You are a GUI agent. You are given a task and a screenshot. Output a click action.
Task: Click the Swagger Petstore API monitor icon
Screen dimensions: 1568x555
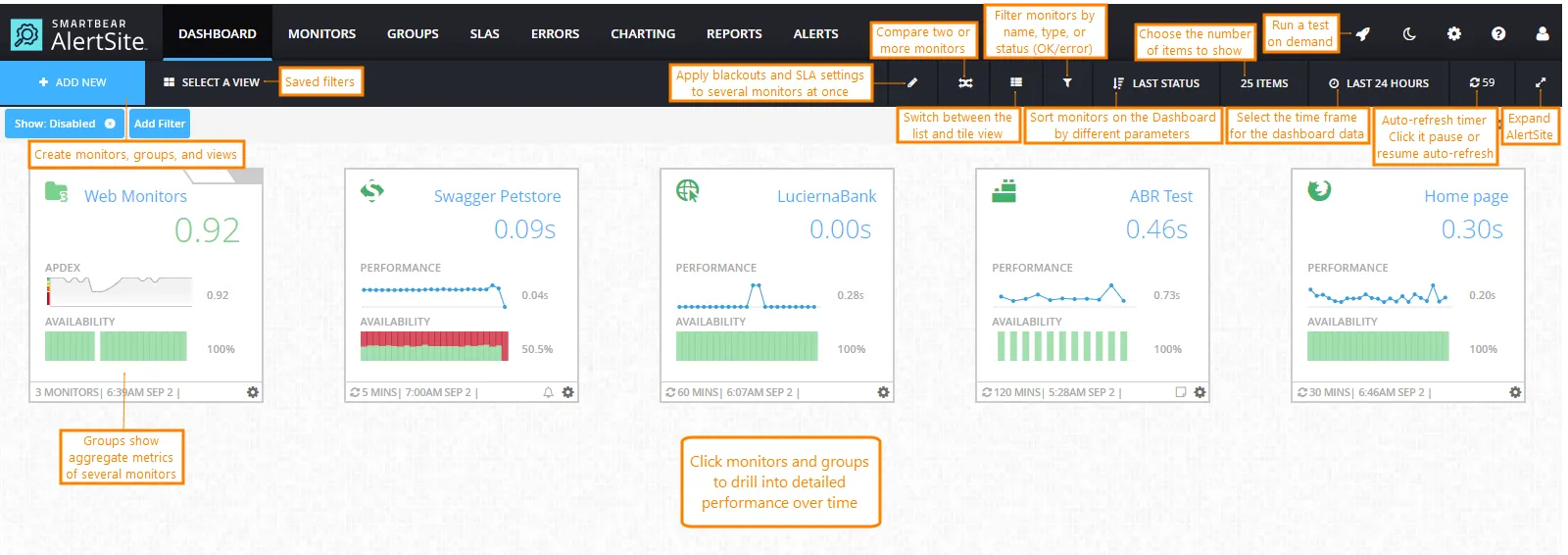tap(372, 191)
